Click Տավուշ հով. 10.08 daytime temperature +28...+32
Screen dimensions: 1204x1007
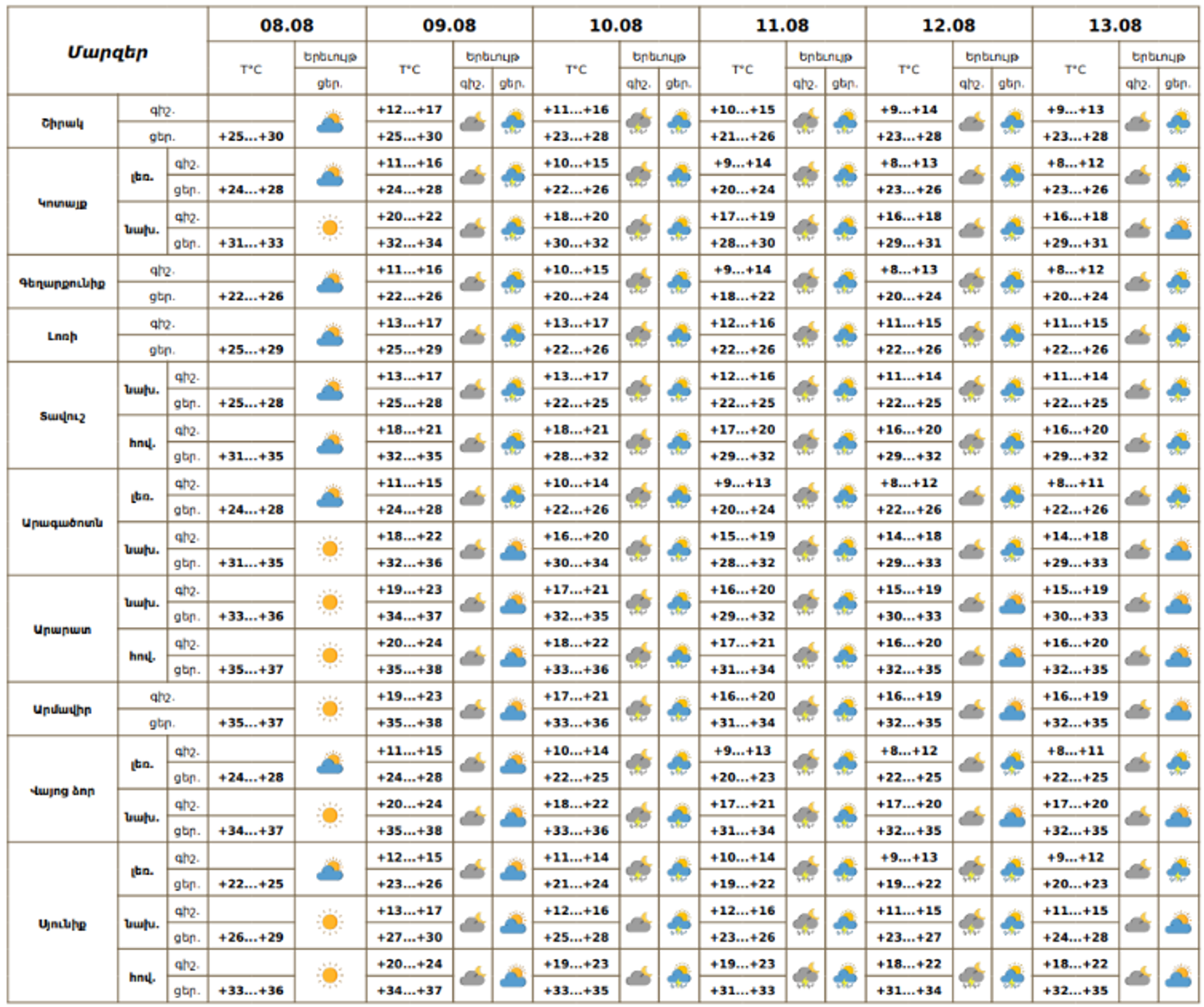[576, 456]
